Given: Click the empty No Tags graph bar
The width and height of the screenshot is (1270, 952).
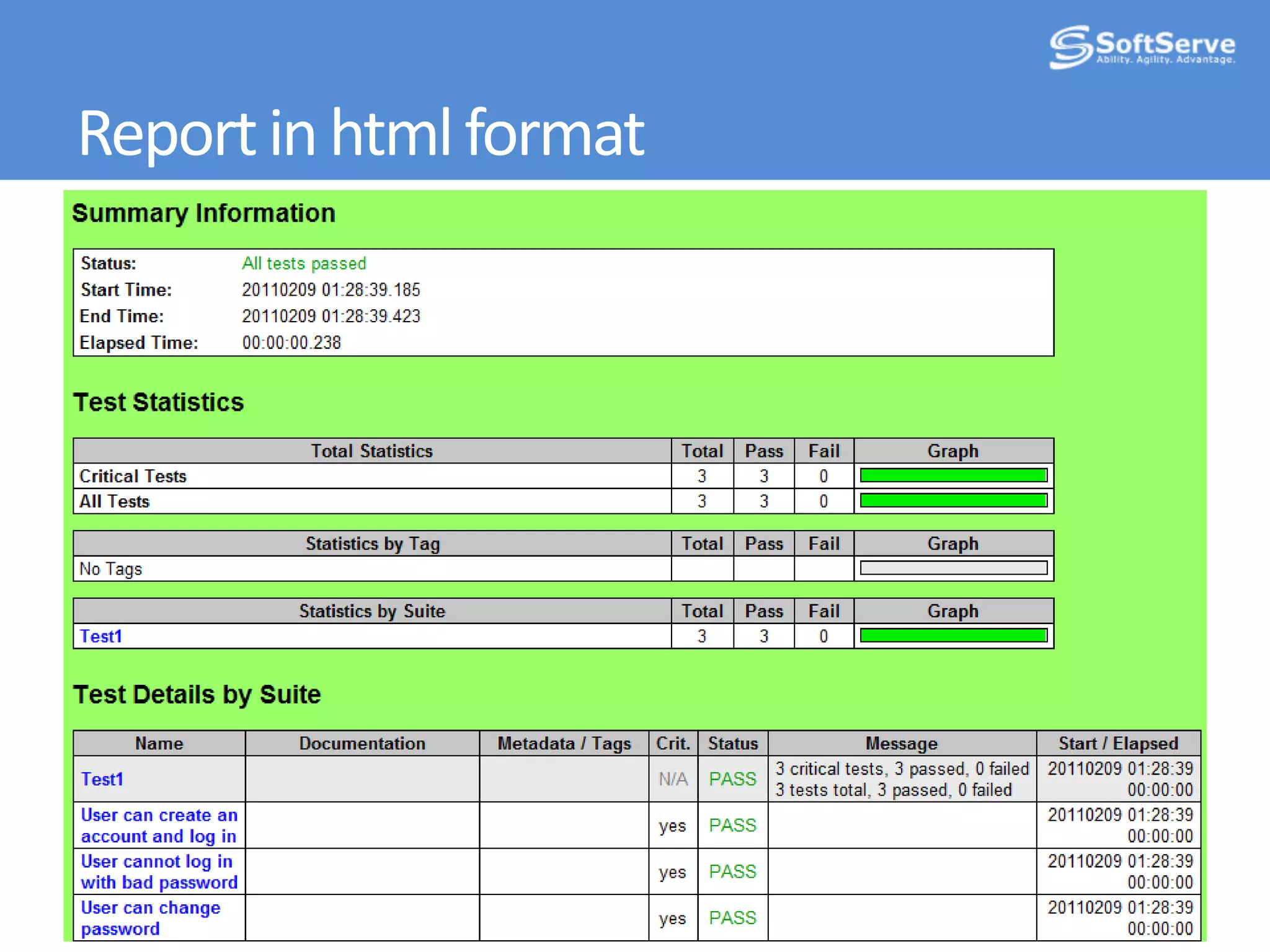Looking at the screenshot, I should [953, 568].
